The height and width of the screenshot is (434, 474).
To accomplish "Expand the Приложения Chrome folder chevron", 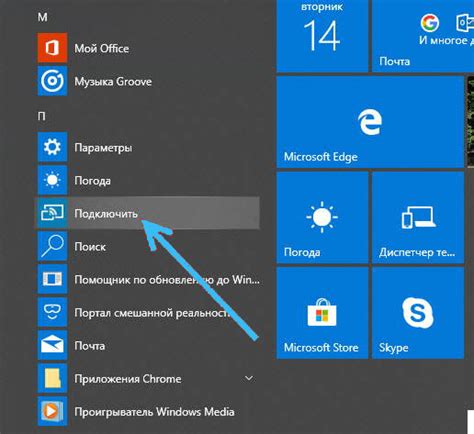I will click(x=249, y=378).
